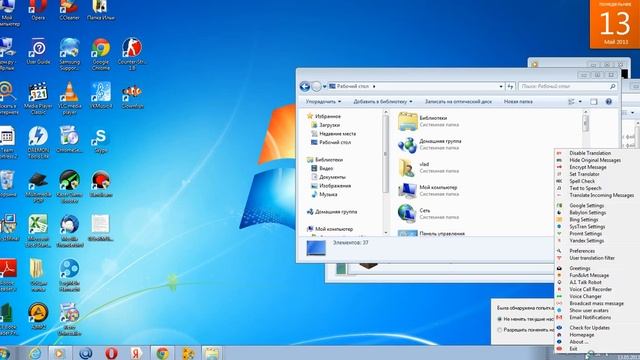
Task: Open the Explorer help question-mark icon
Action: (609, 102)
